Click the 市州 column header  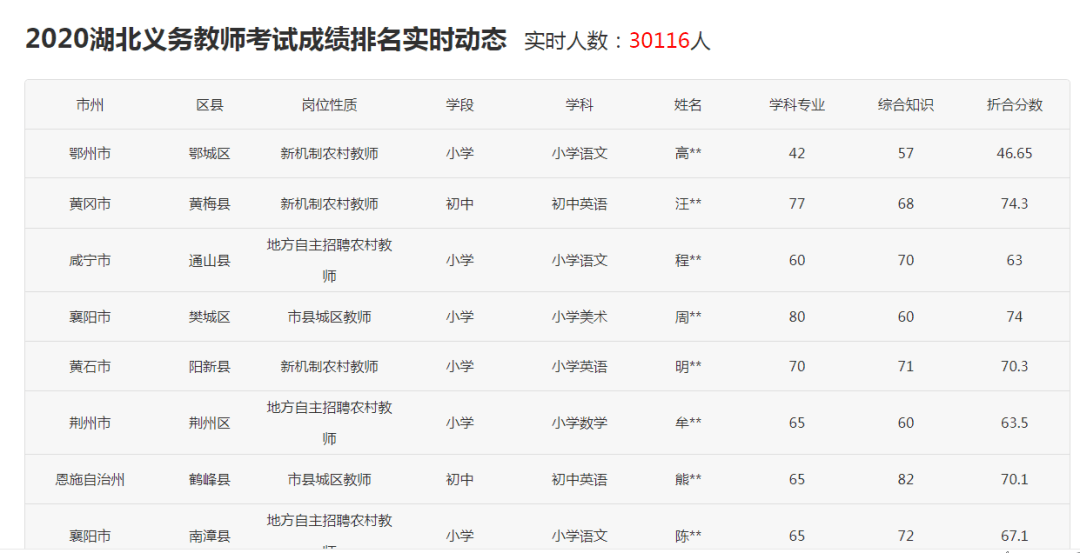tap(90, 105)
